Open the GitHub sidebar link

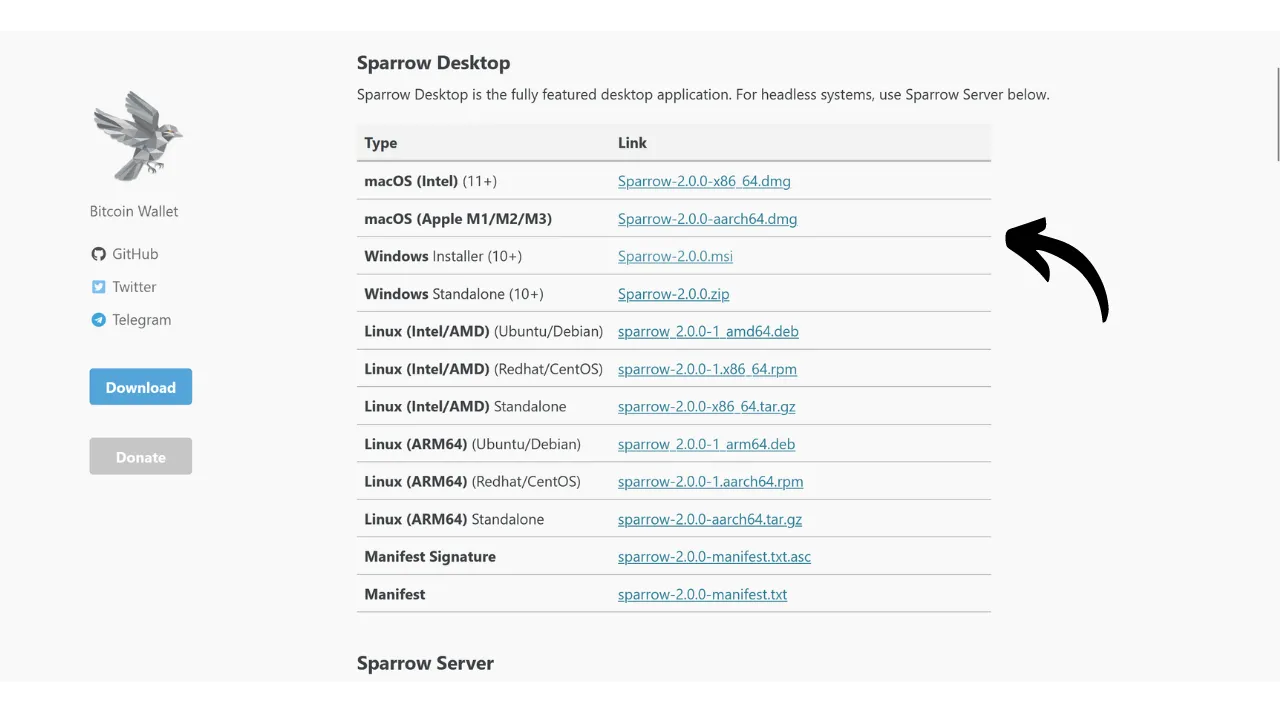pos(135,254)
